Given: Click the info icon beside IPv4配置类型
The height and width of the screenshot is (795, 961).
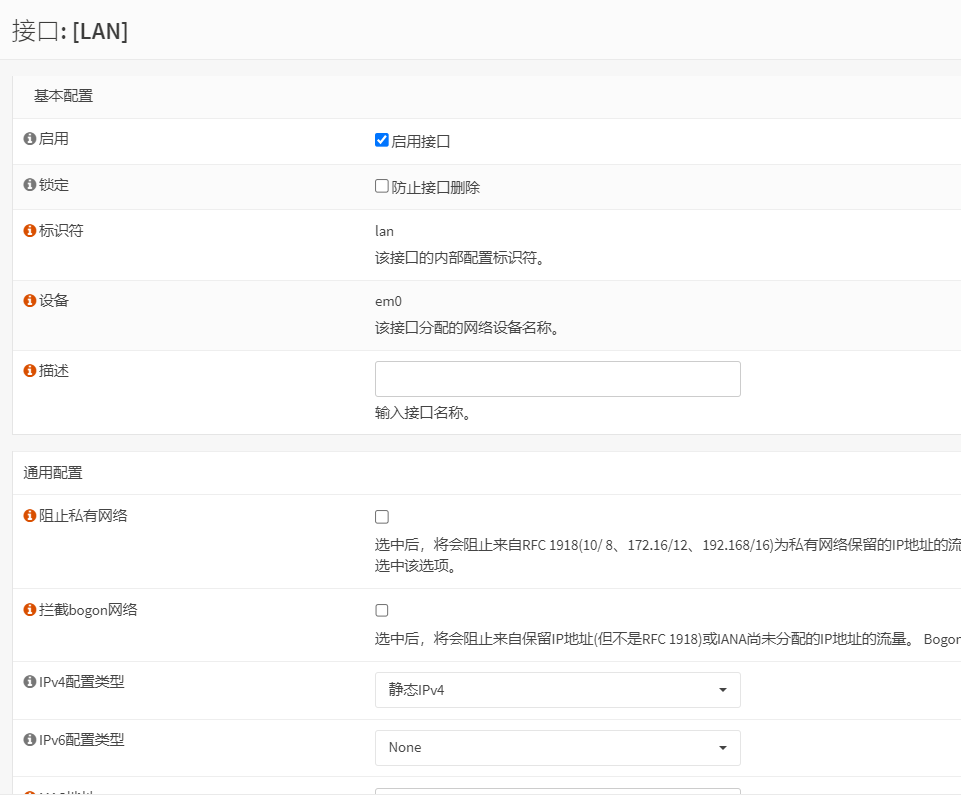Looking at the screenshot, I should [30, 683].
